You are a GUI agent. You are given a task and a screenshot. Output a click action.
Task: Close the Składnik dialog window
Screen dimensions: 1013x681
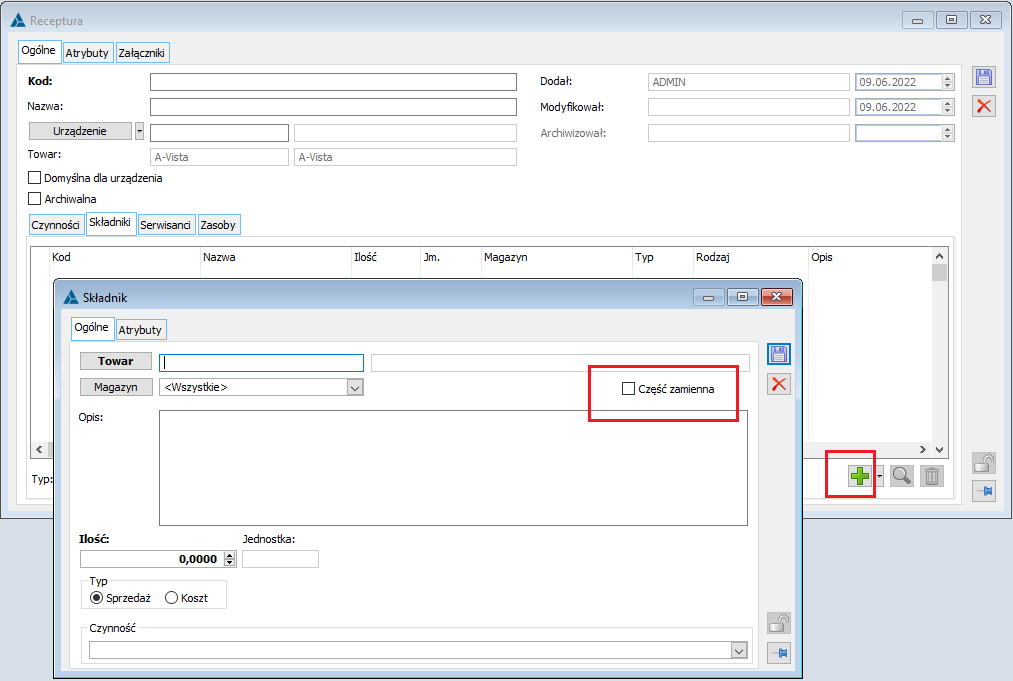coord(777,297)
